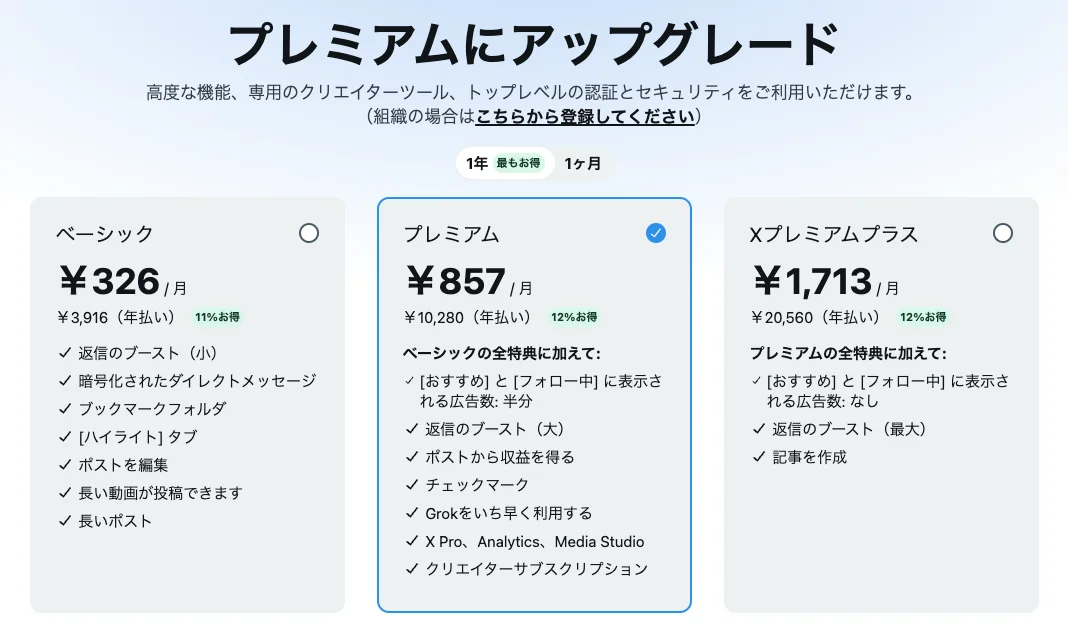The height and width of the screenshot is (636, 1068).
Task: Click the blue checkmark icon on プレミアム card
Action: pos(656,233)
